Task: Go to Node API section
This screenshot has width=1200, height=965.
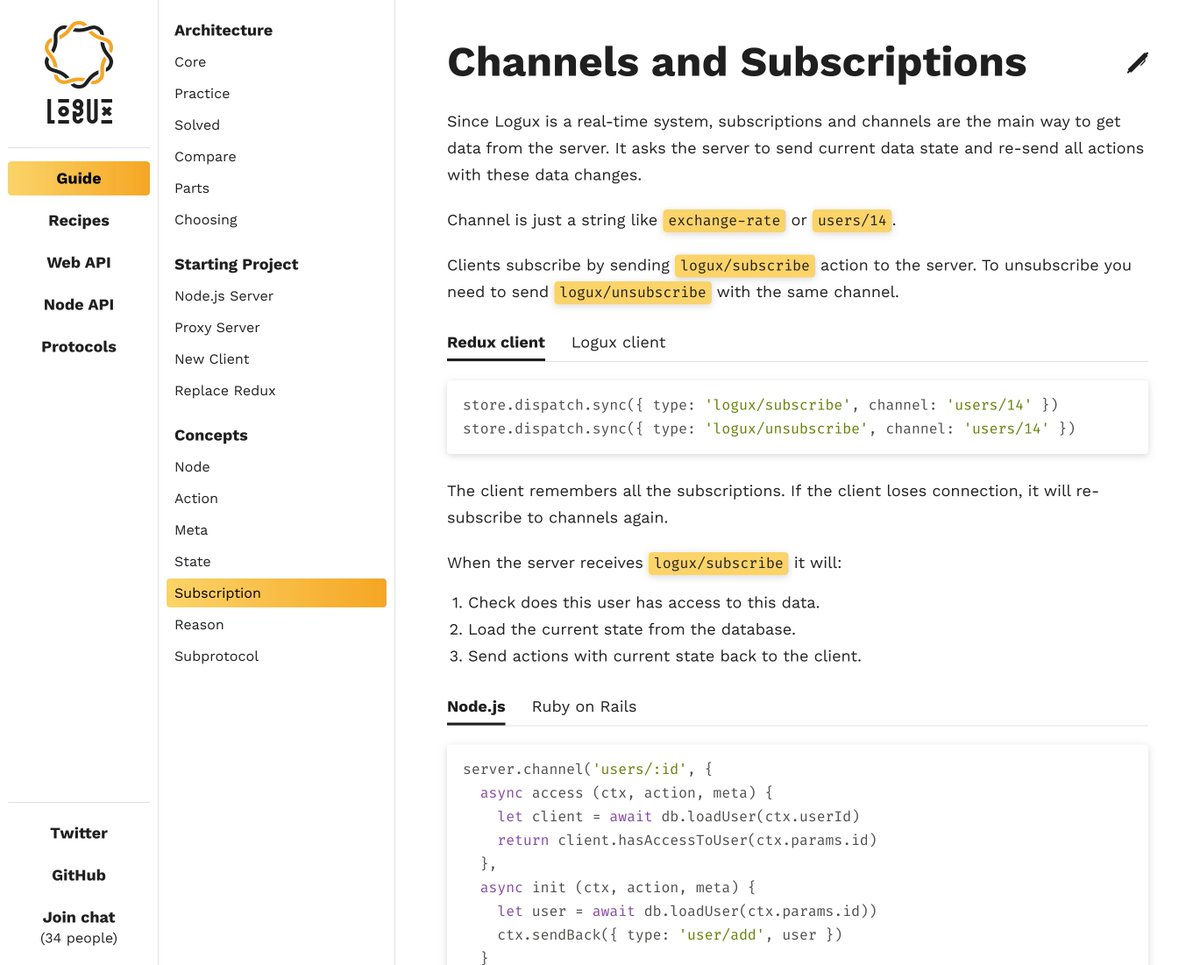Action: (79, 304)
